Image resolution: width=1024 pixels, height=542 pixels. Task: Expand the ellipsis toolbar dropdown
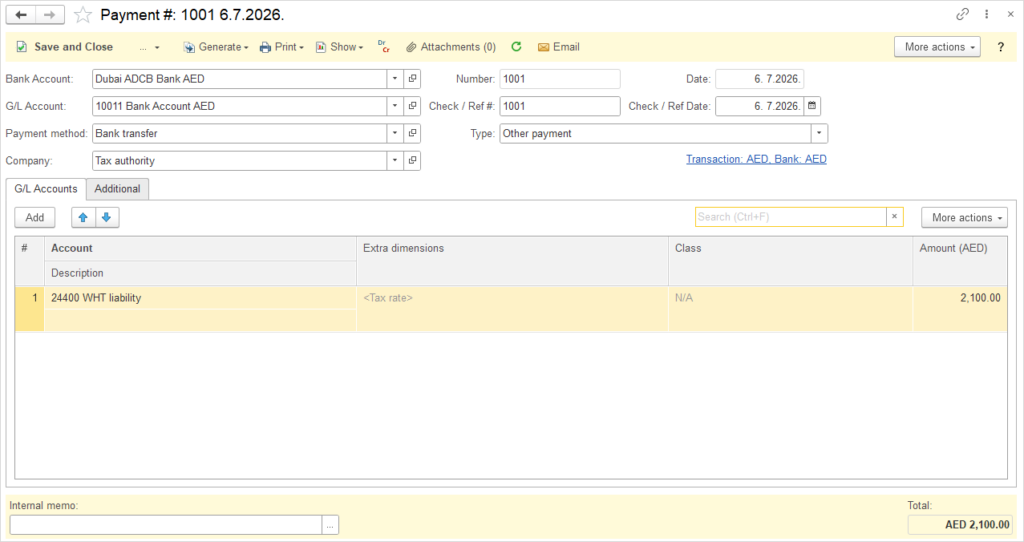(149, 47)
